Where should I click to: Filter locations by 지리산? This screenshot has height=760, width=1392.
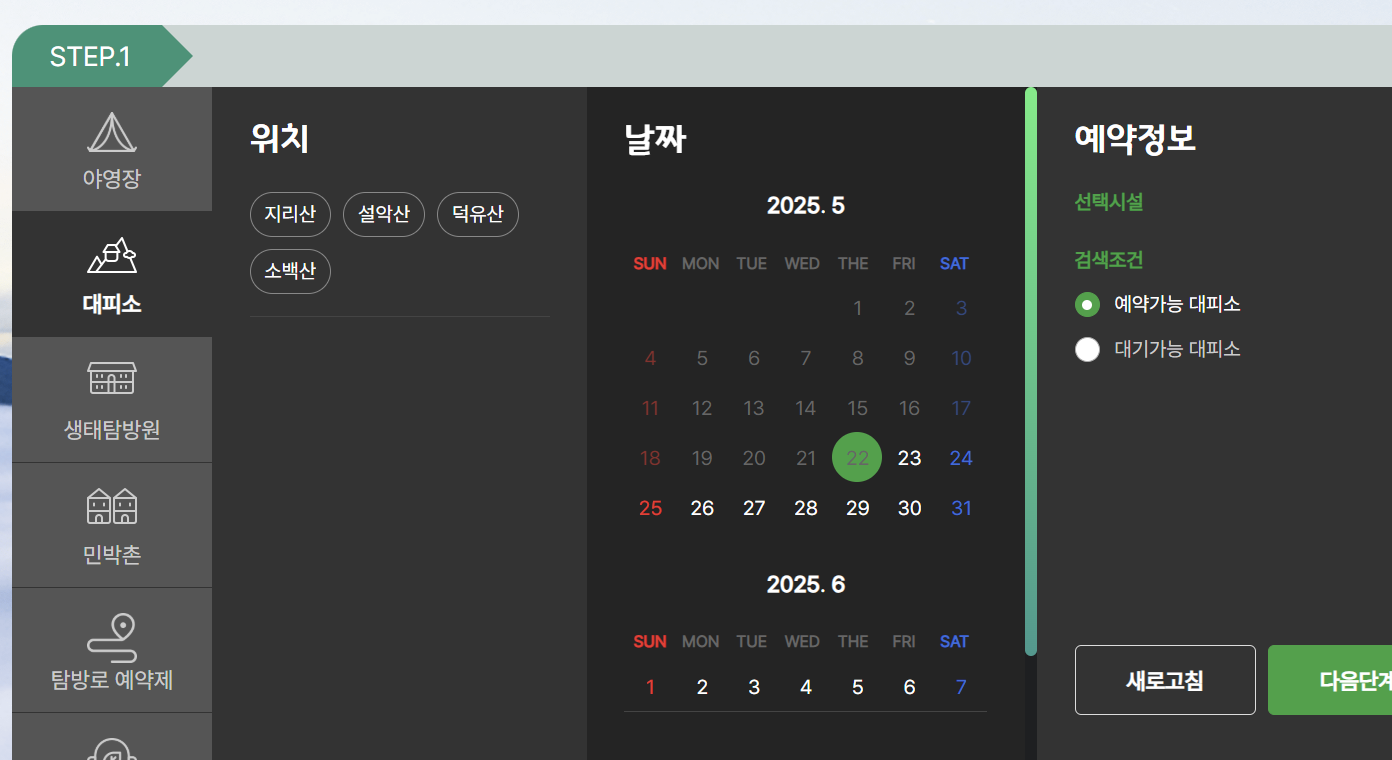[290, 214]
